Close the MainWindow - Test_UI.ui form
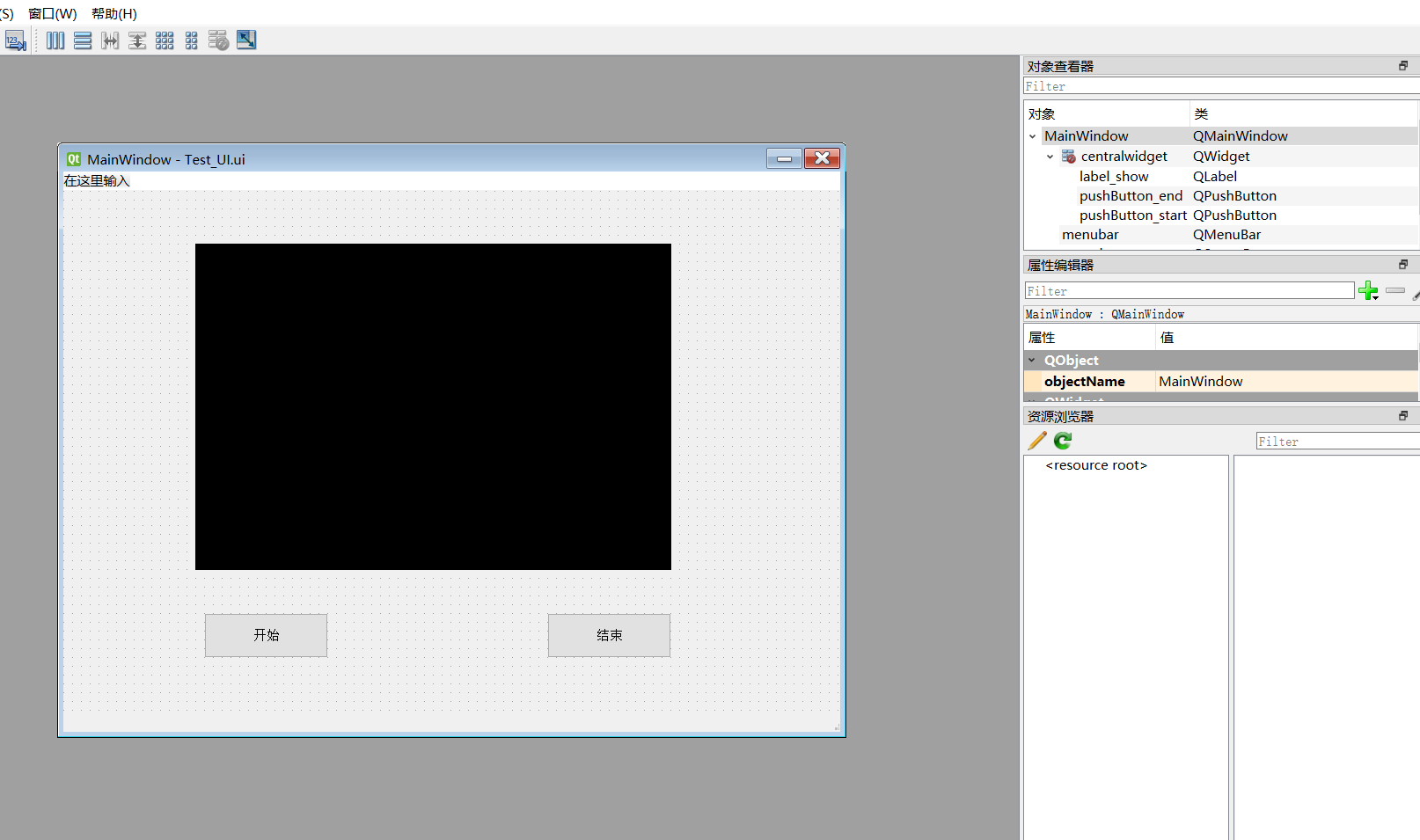 coord(822,158)
